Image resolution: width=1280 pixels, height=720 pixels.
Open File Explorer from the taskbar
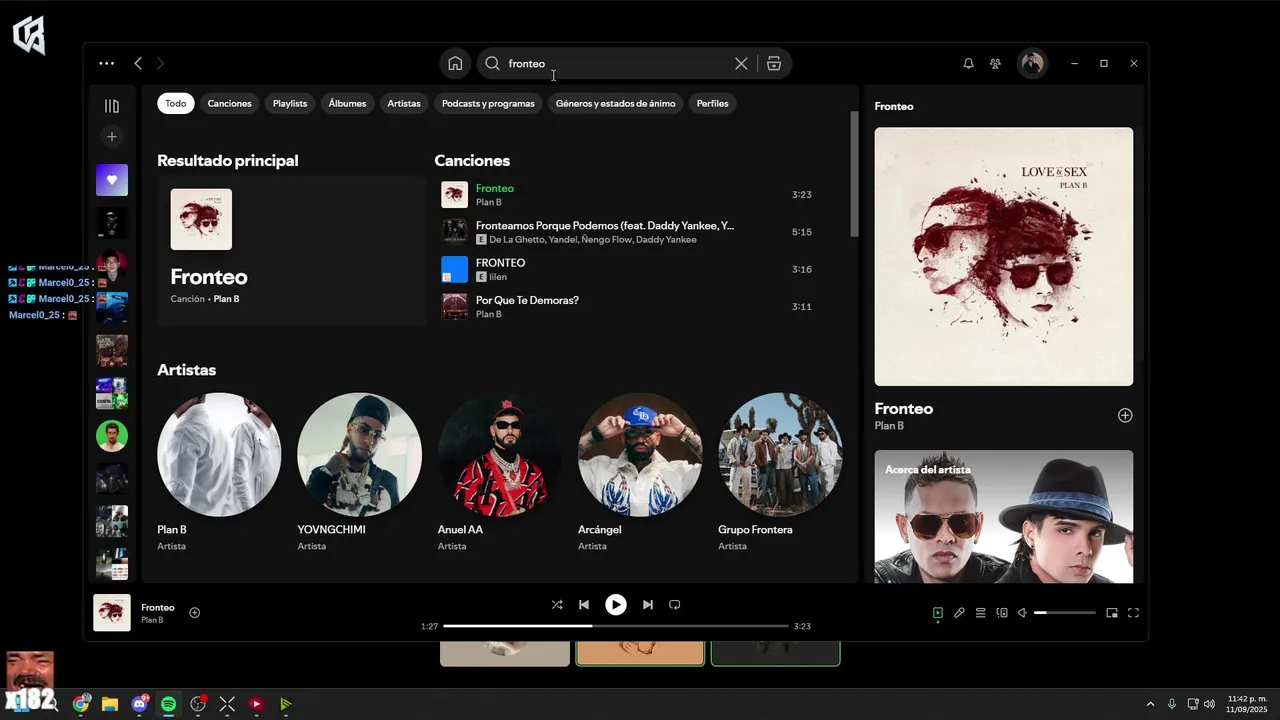click(110, 704)
